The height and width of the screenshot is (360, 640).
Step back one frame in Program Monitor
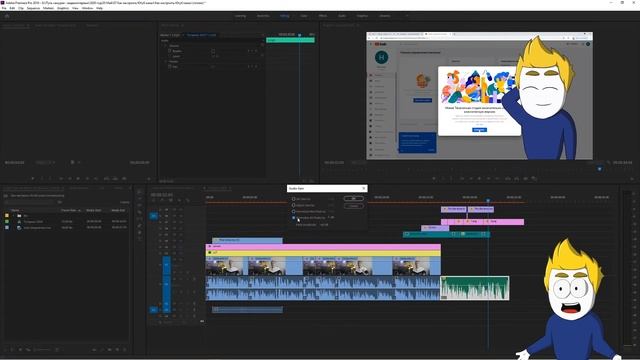471,178
